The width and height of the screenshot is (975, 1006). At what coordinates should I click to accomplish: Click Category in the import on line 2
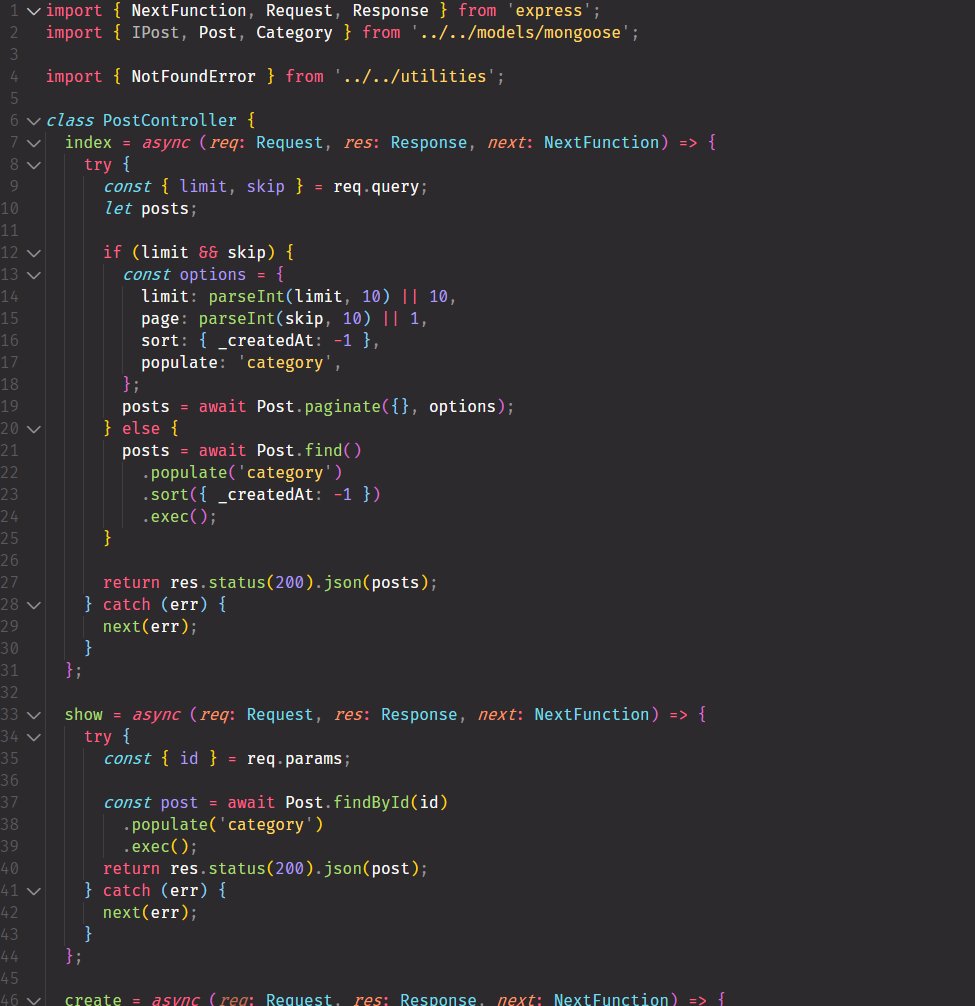[x=294, y=33]
